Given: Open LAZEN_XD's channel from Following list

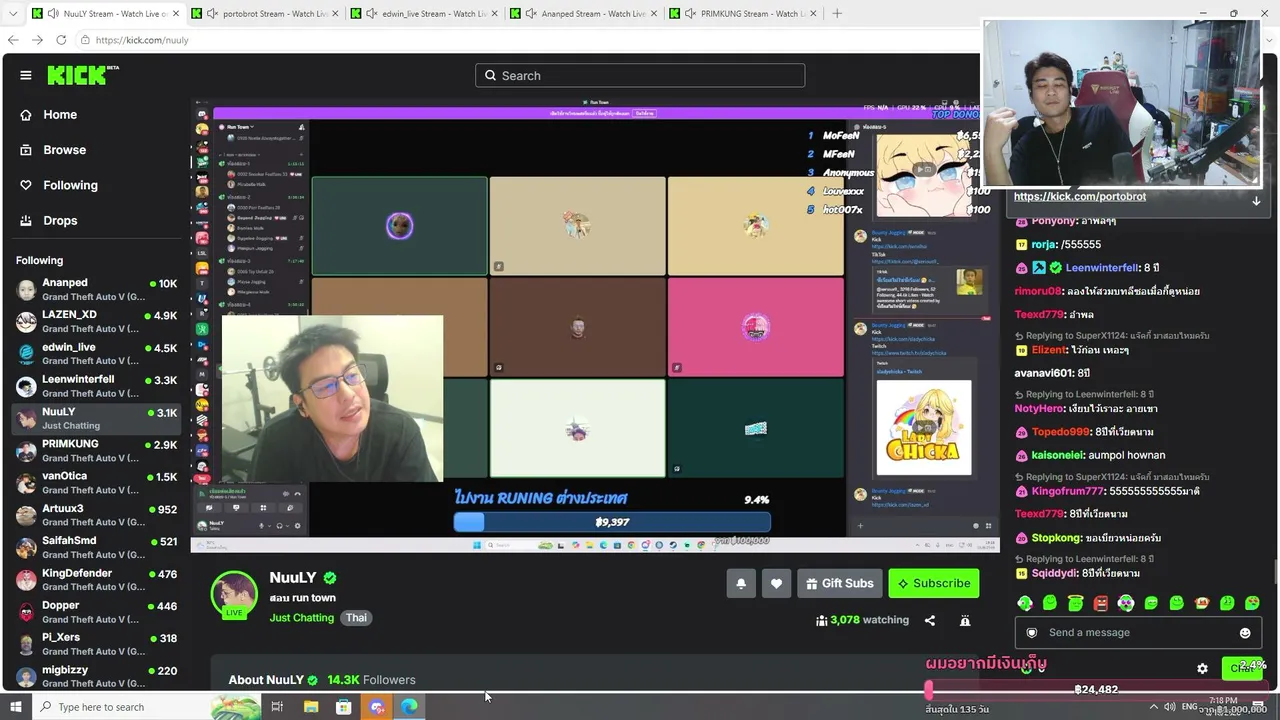Looking at the screenshot, I should coord(97,322).
